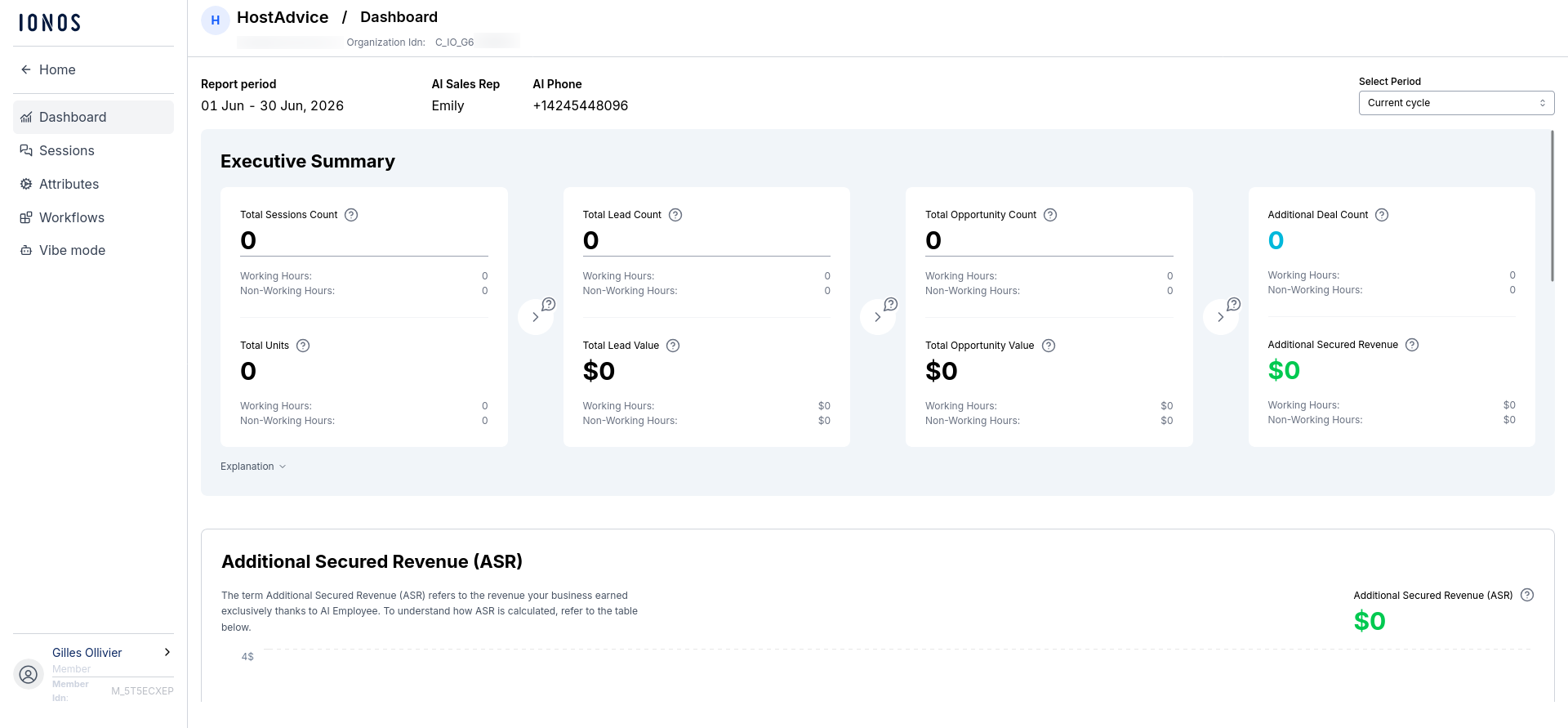Viewport: 1568px width, 728px height.
Task: Show help for Total Opportunity Count
Action: pos(1050,215)
